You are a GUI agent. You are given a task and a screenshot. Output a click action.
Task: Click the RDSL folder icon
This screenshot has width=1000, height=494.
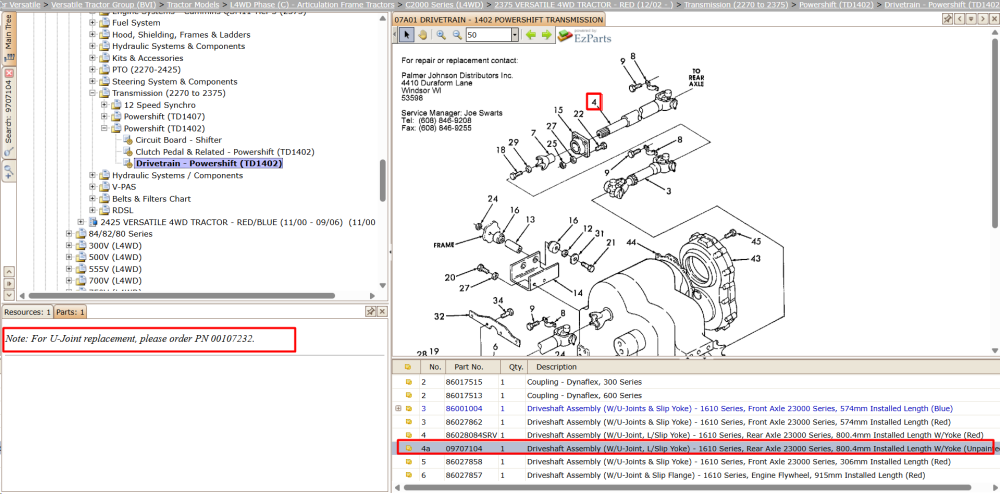105,210
